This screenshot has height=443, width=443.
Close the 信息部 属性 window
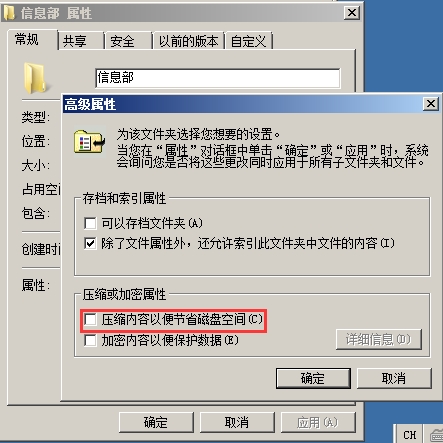coord(352,13)
